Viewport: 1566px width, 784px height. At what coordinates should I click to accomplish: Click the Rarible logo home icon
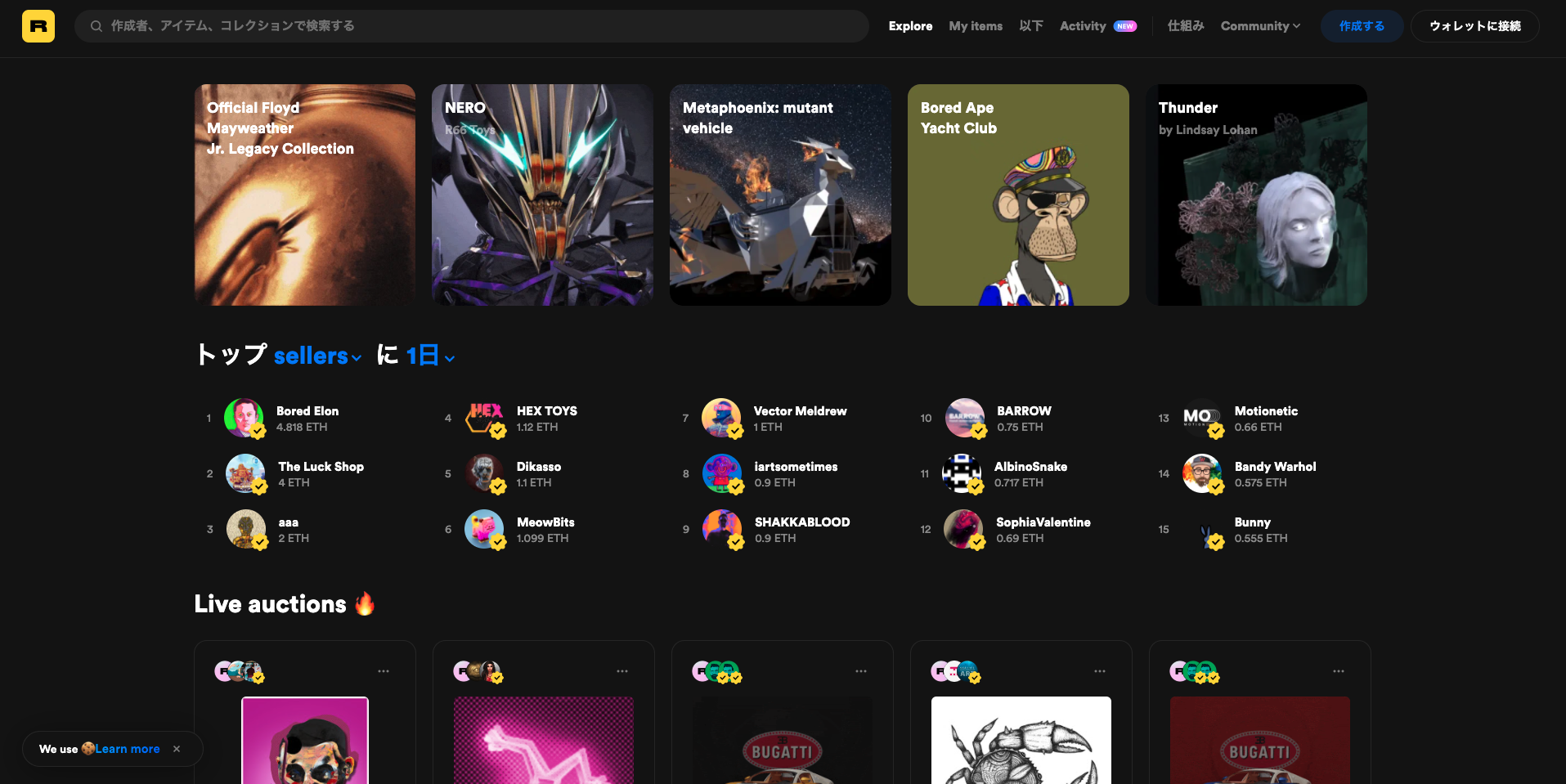coord(38,26)
